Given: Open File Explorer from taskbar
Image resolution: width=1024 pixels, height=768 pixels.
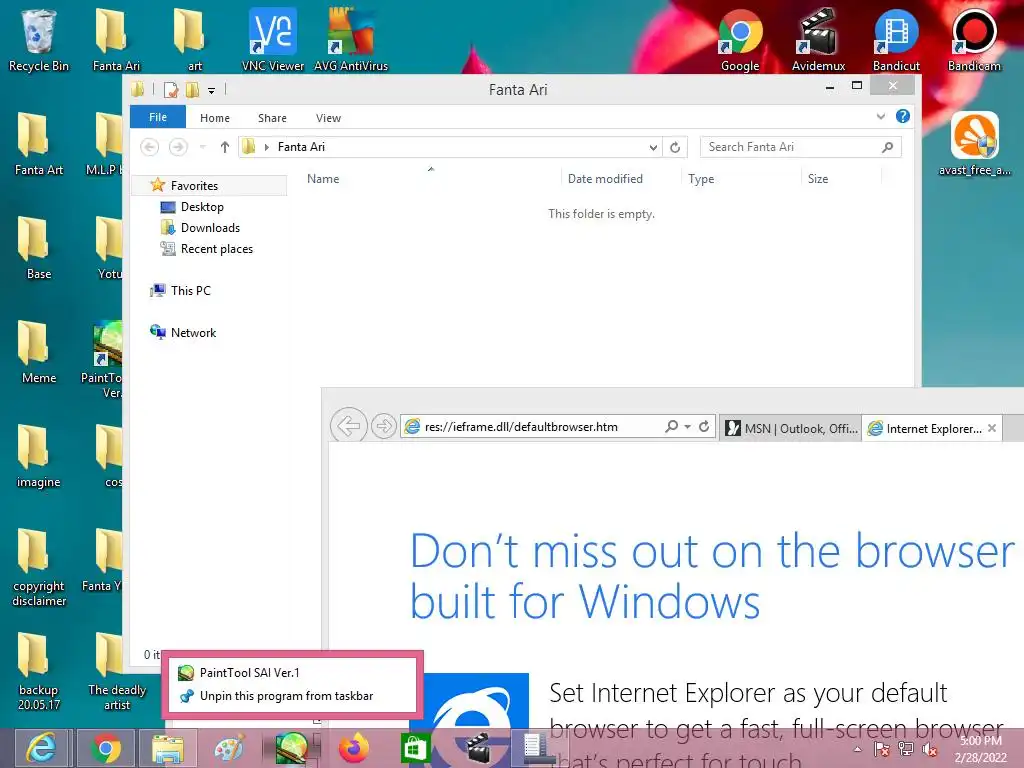Looking at the screenshot, I should (x=167, y=748).
